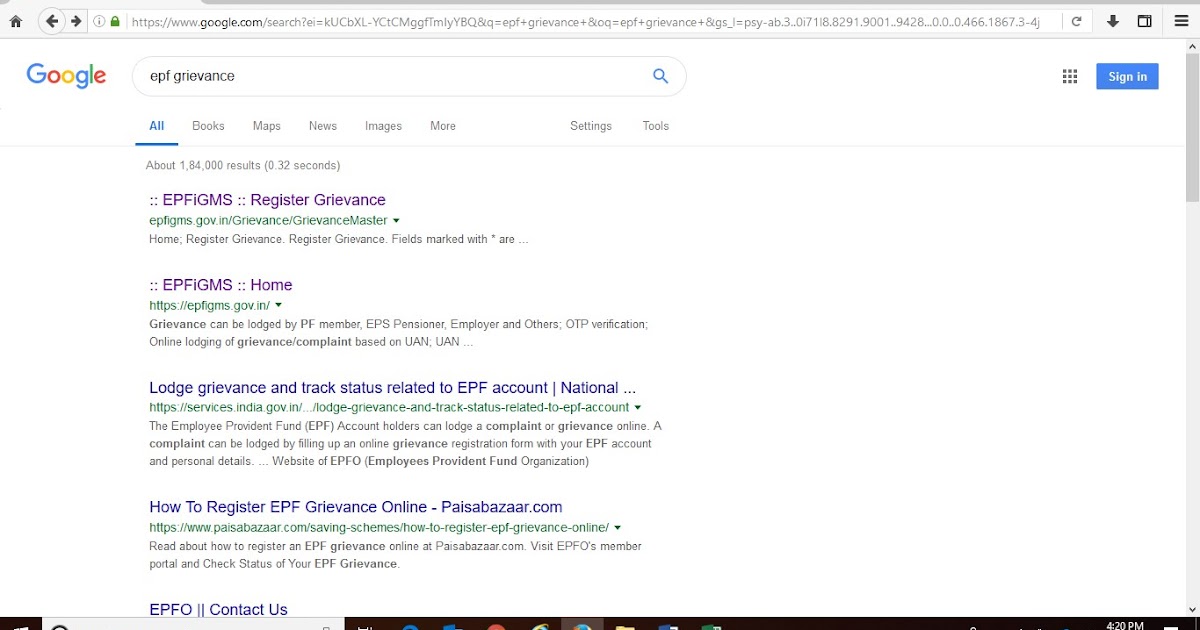Click the scrollbar down arrow
Image resolution: width=1200 pixels, height=630 pixels.
pos(1192,609)
